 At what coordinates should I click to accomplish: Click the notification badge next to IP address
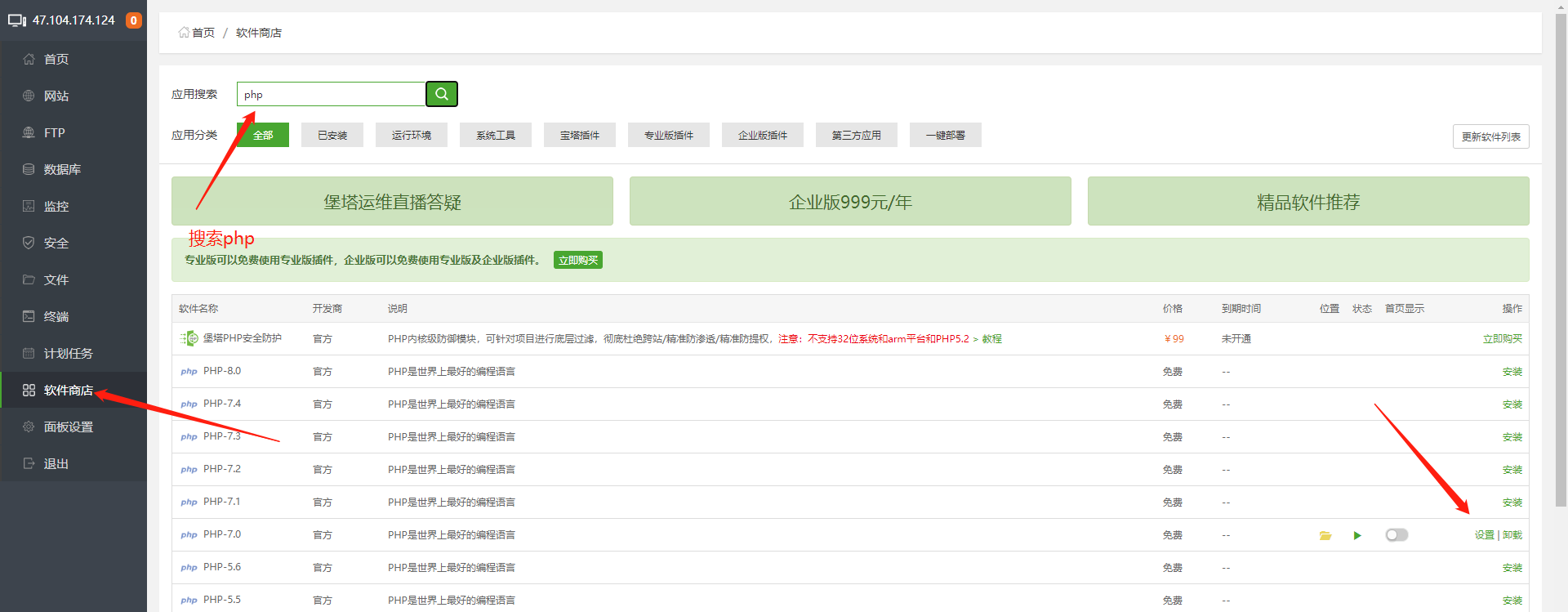(x=133, y=20)
